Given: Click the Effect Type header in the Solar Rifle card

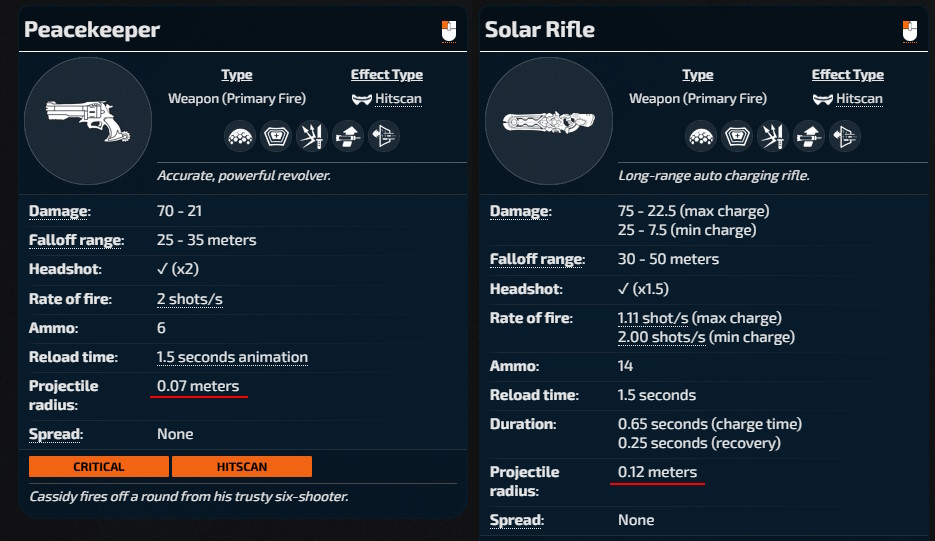Looking at the screenshot, I should [x=848, y=75].
